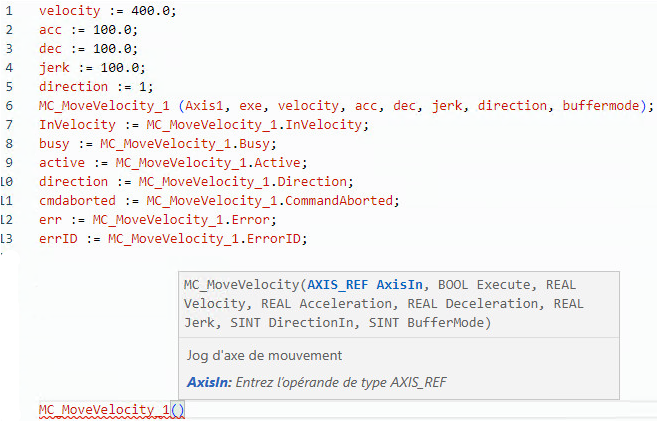Click 'MC_MoveVelocity_1.InVelocity' on line 7
The image size is (657, 421).
click(x=254, y=125)
